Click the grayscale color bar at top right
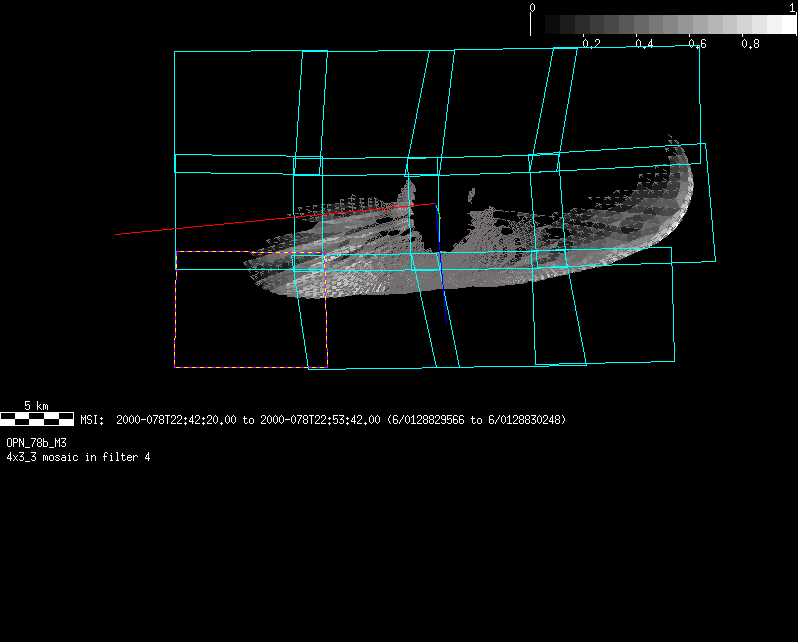Screen dimensions: 798x642 pyautogui.click(x=664, y=25)
